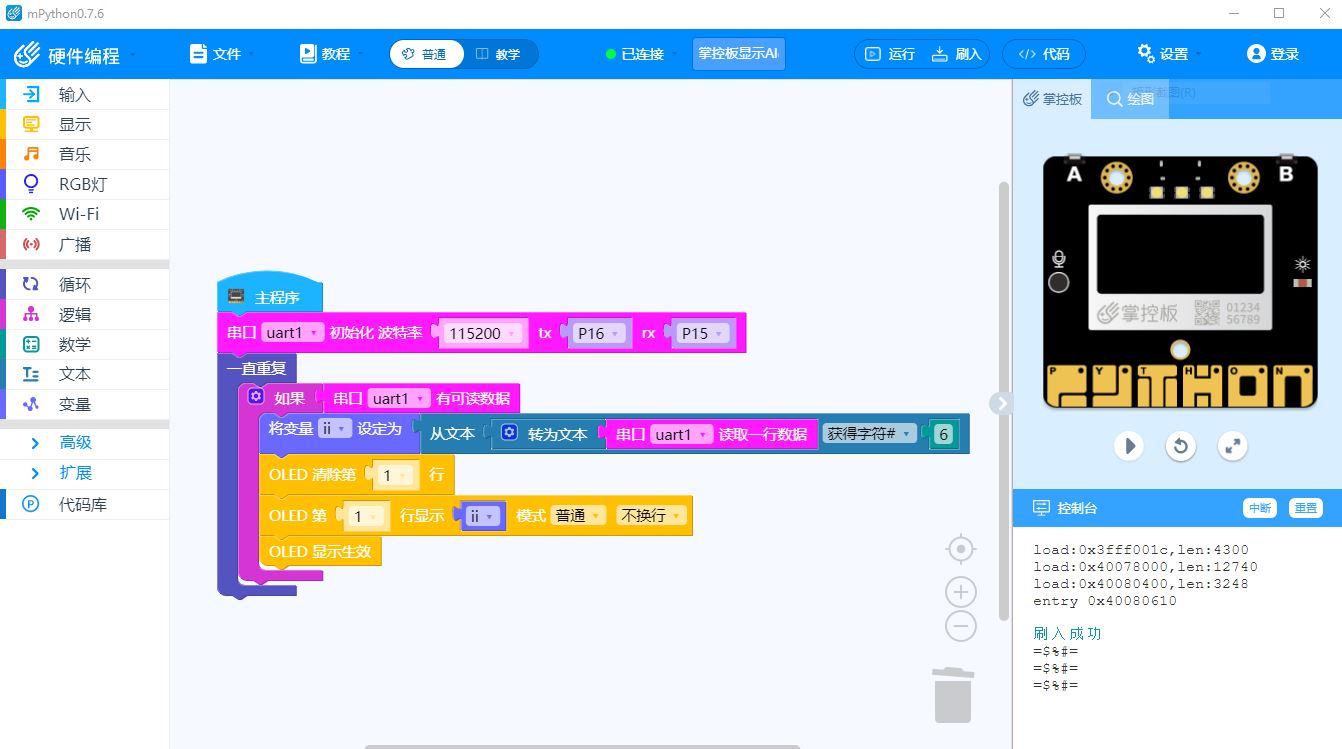Collapse the right panel with arrow handle

(x=1001, y=402)
